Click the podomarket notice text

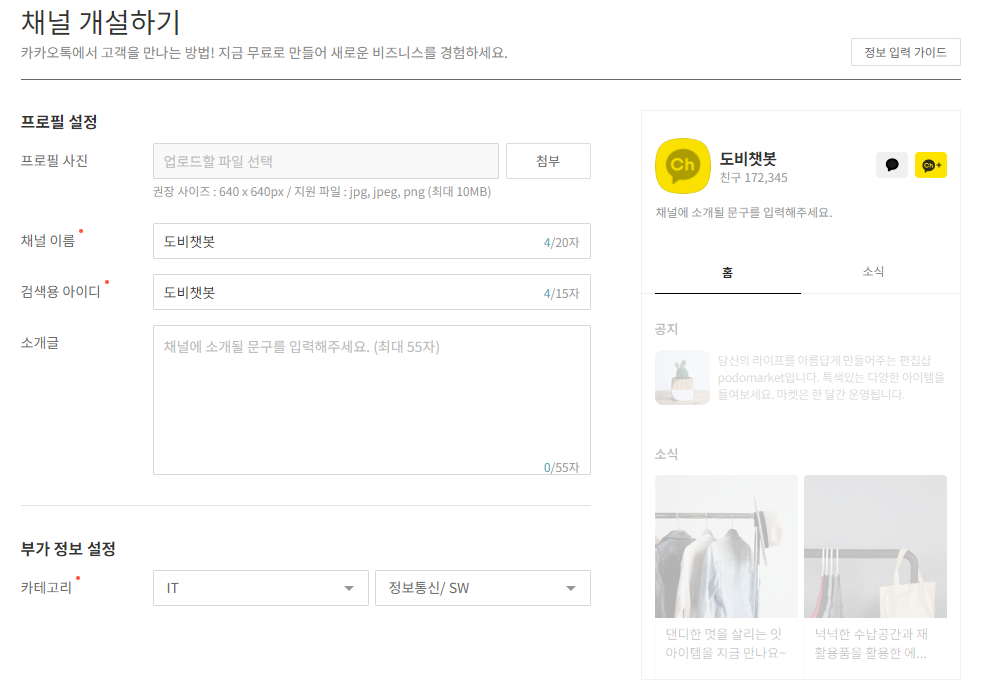click(x=831, y=378)
